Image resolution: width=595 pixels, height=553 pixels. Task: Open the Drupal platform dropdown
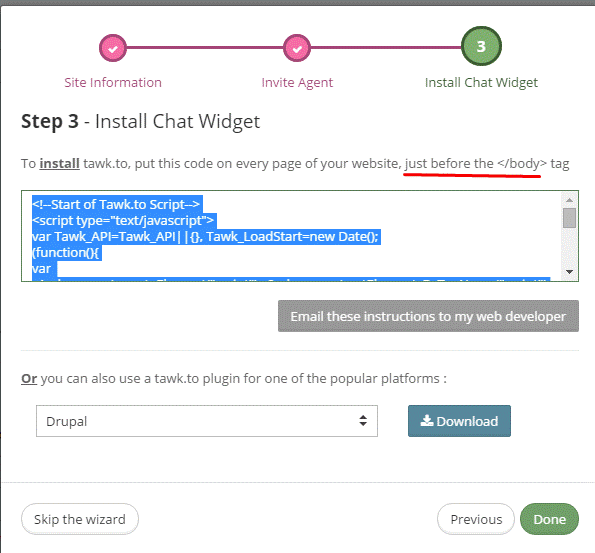[207, 421]
